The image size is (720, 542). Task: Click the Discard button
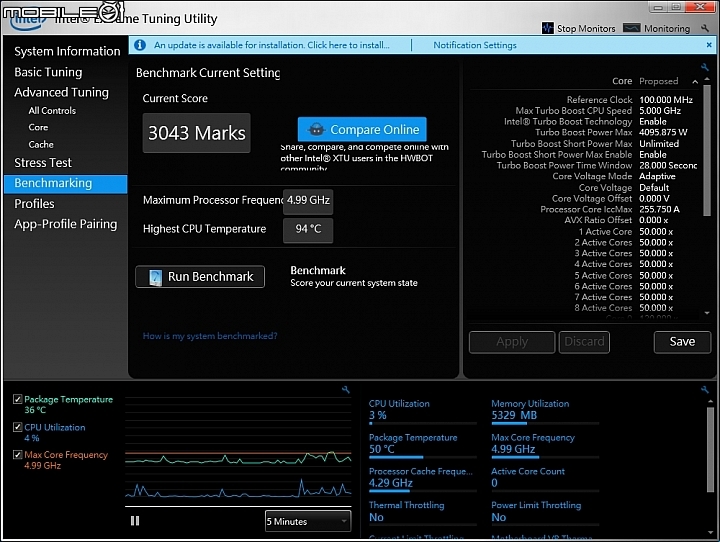584,342
